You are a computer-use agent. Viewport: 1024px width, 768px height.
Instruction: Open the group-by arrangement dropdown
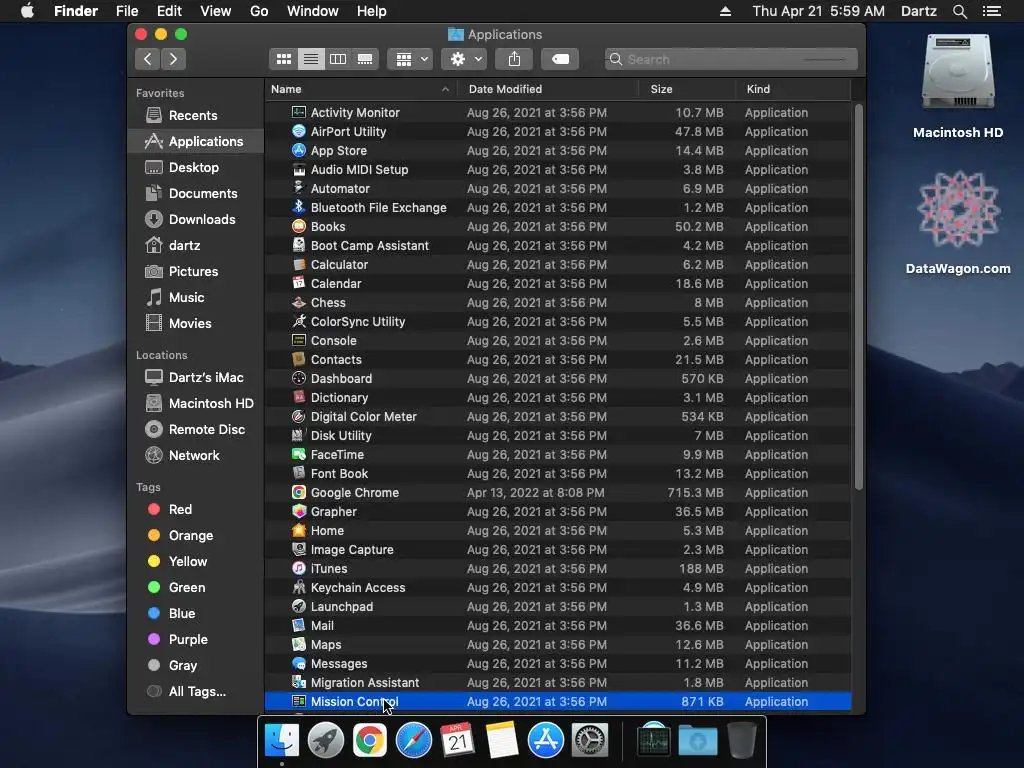(x=410, y=59)
